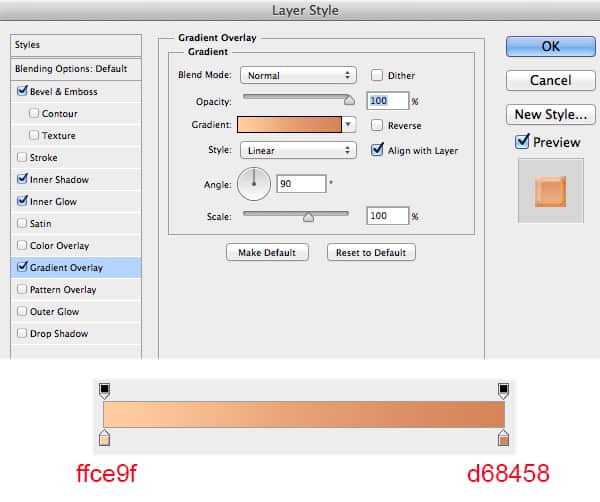Uncheck Align with Layer
This screenshot has width=600, height=502.
click(377, 150)
